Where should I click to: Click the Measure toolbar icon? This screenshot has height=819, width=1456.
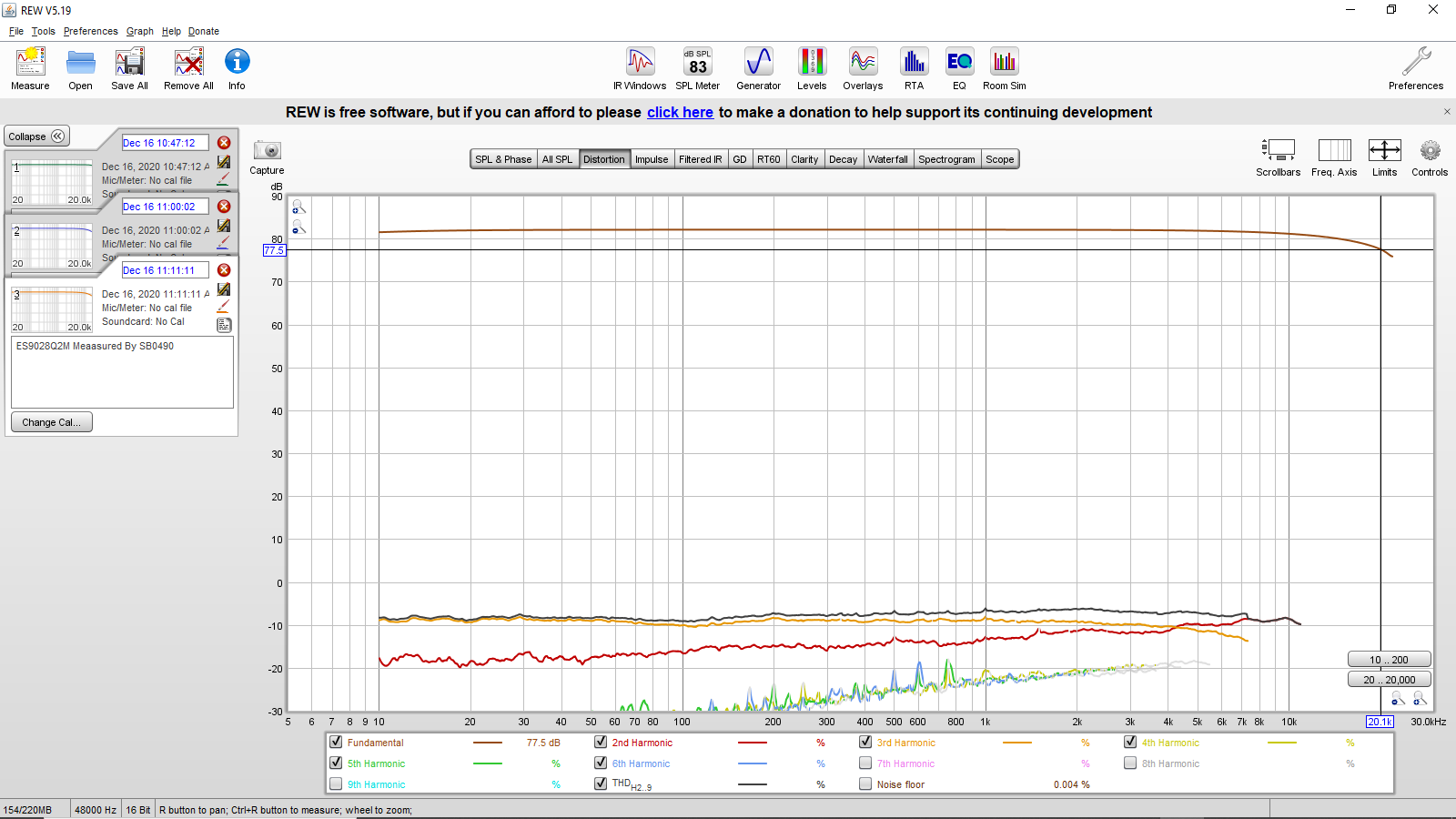click(x=30, y=62)
